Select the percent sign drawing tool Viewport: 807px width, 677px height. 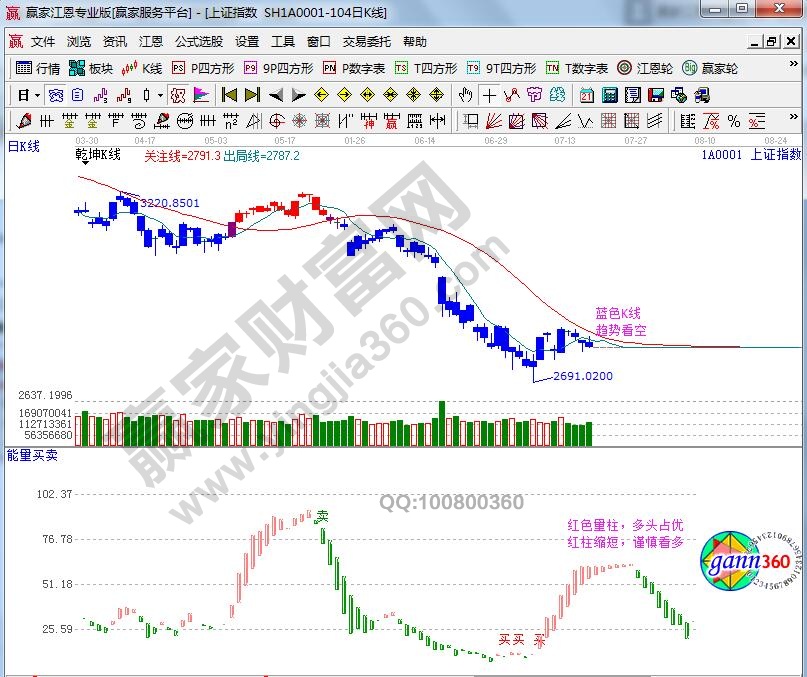(x=734, y=121)
